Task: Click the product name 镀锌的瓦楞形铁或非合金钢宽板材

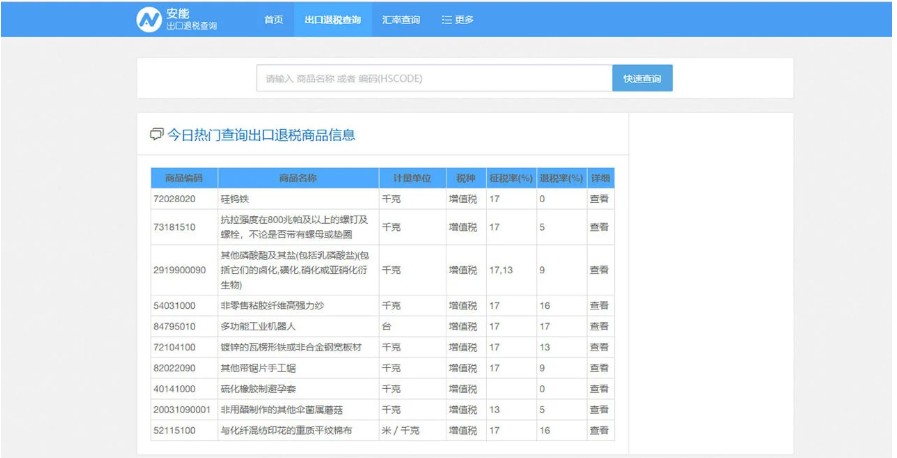Action: (x=291, y=347)
